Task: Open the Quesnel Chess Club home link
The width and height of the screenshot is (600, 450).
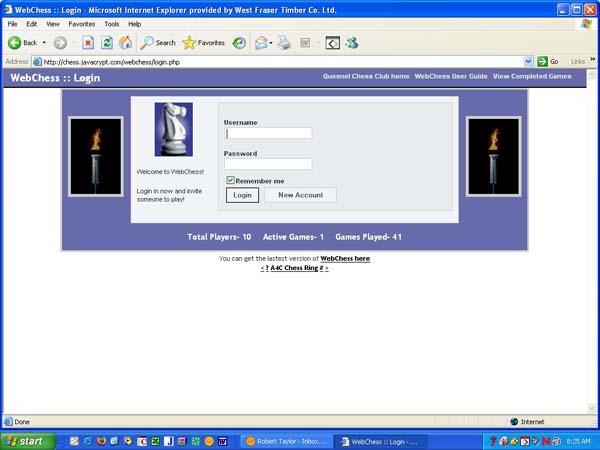Action: (366, 76)
